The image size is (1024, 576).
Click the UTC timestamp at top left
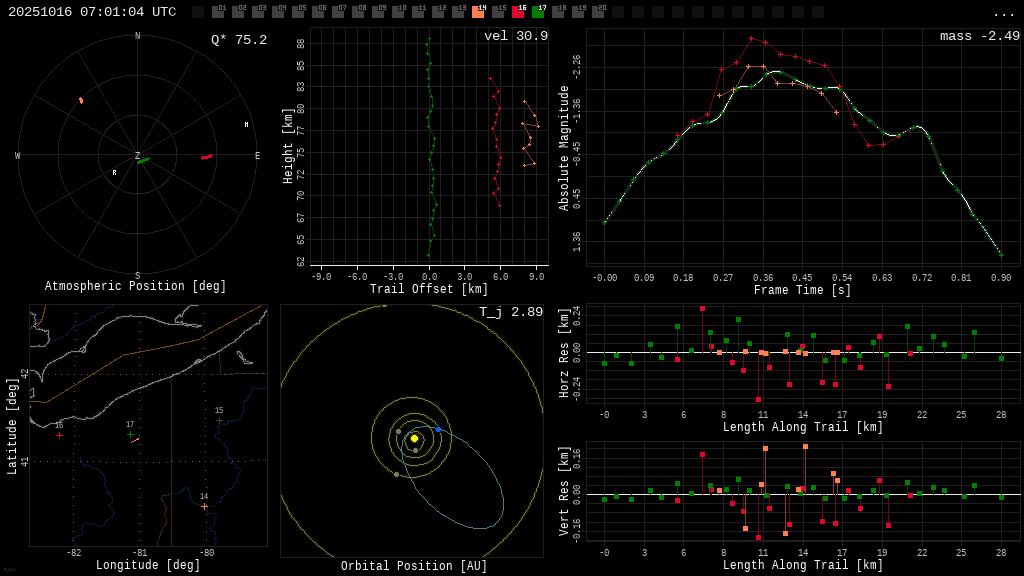click(92, 12)
